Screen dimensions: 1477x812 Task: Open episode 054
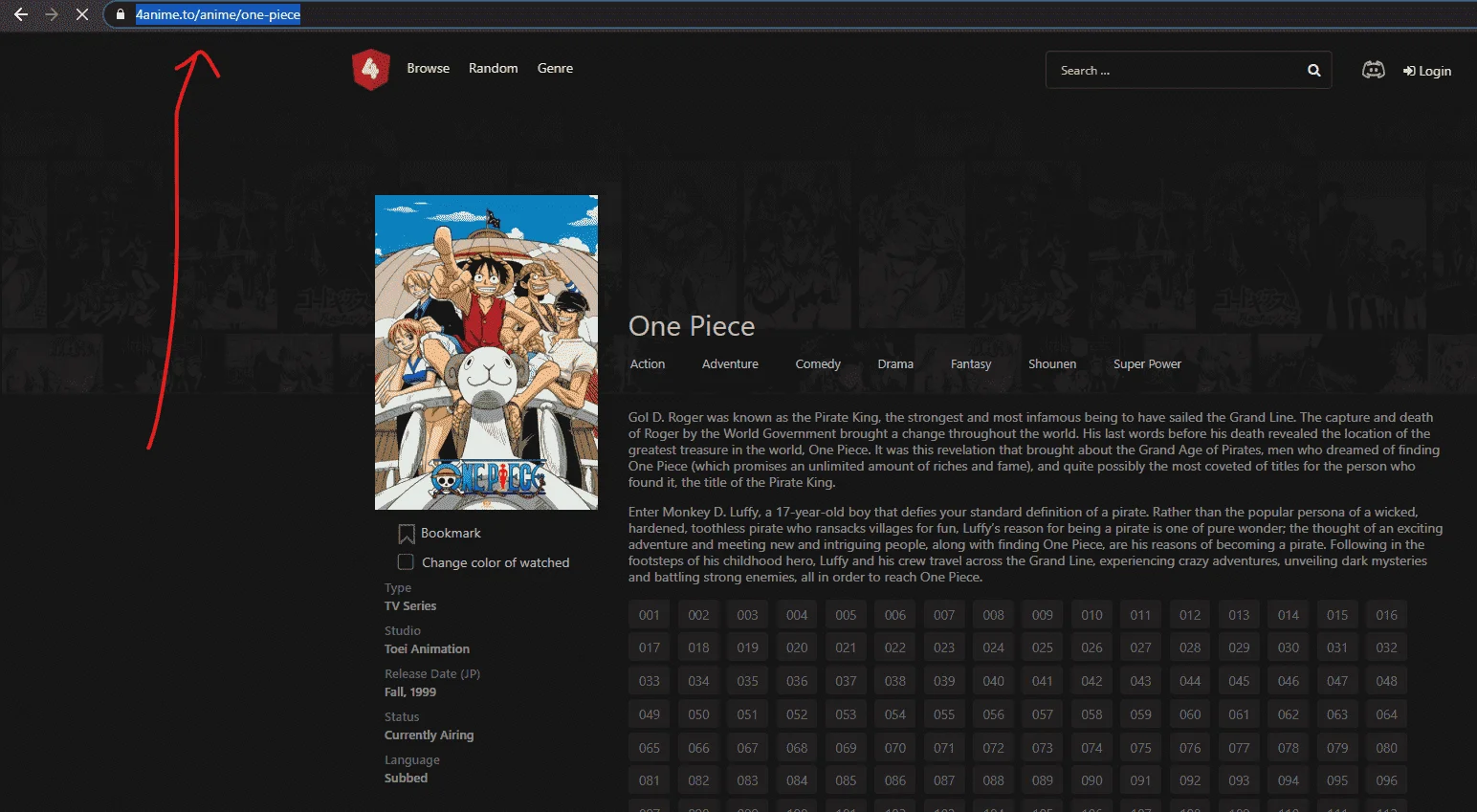[894, 714]
